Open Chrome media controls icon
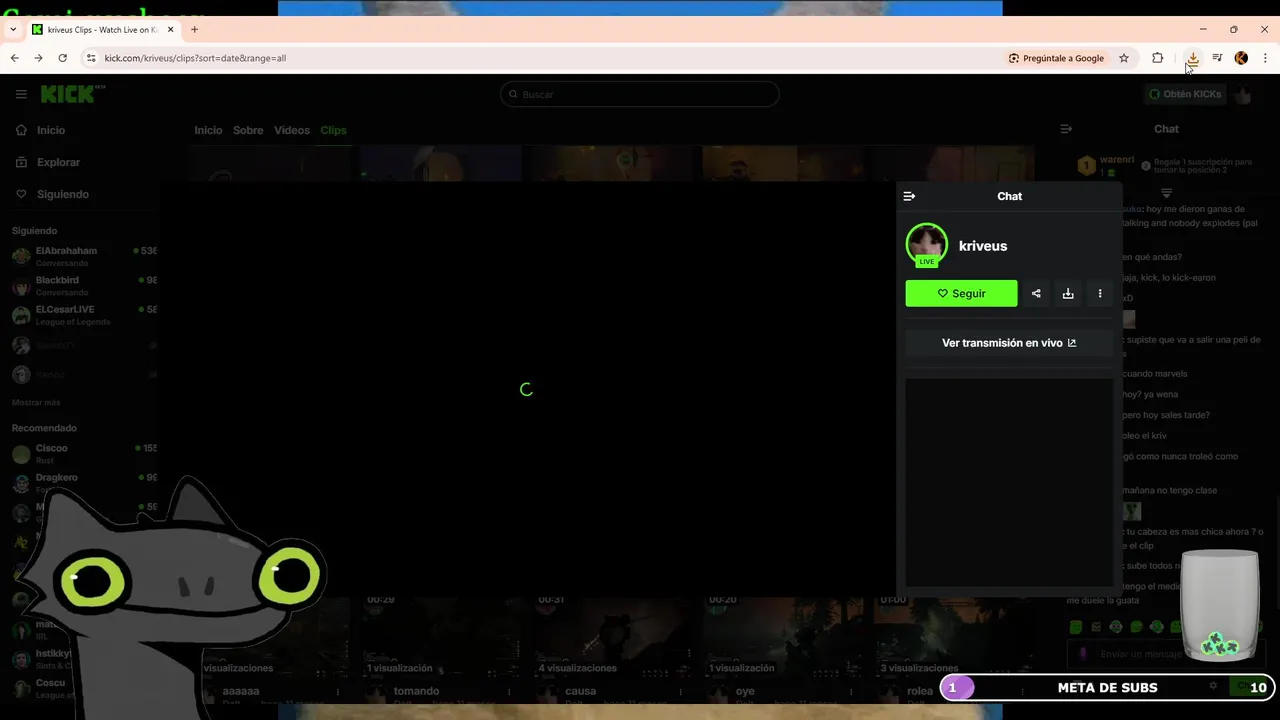 [1217, 58]
